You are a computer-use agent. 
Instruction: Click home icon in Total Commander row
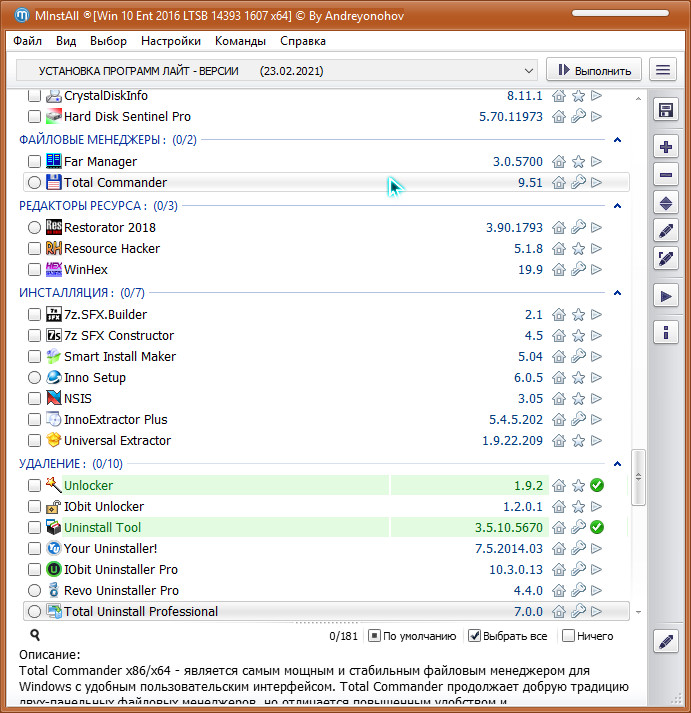(559, 183)
